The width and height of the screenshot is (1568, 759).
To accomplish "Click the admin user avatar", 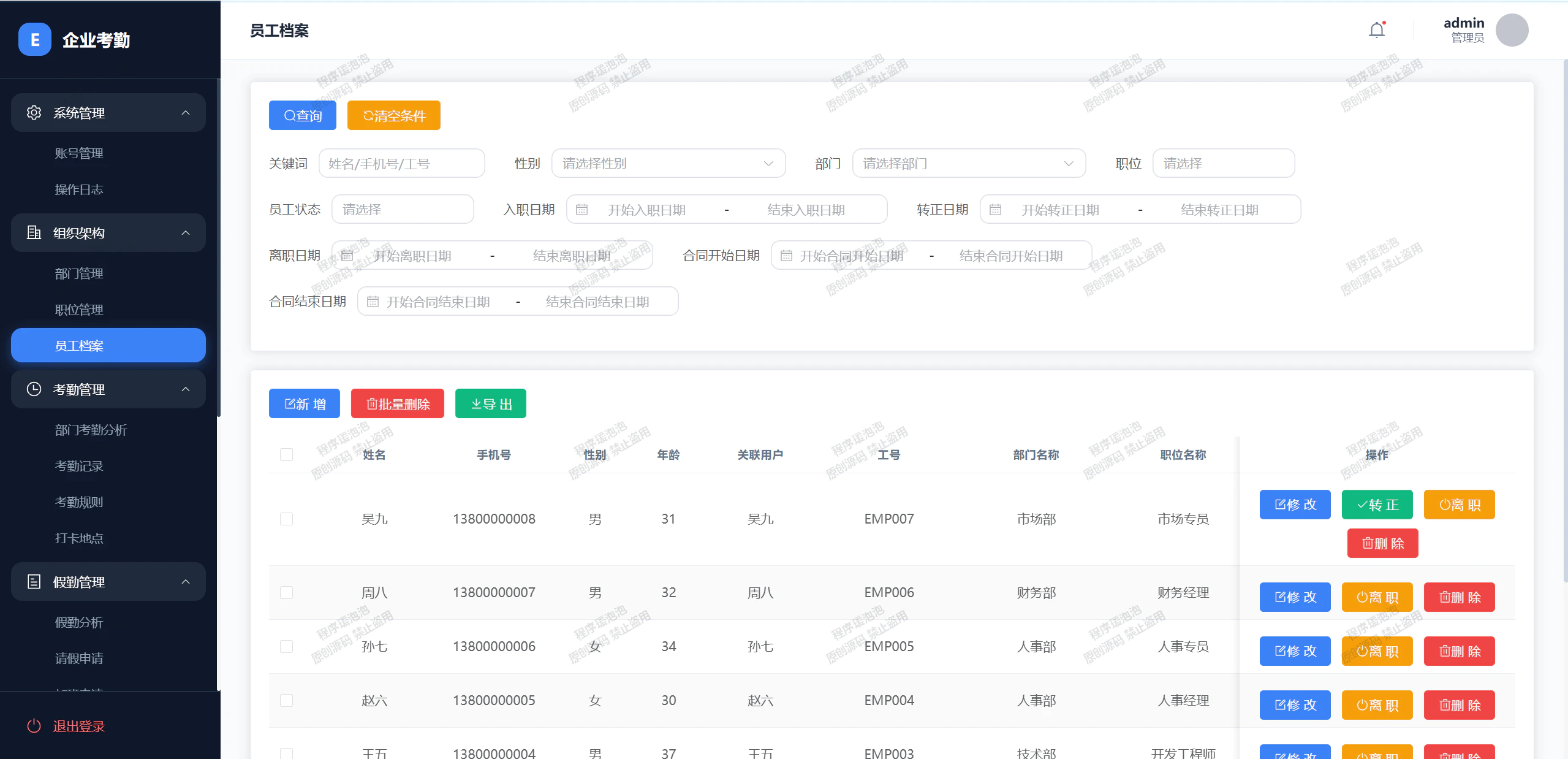I will click(1512, 30).
